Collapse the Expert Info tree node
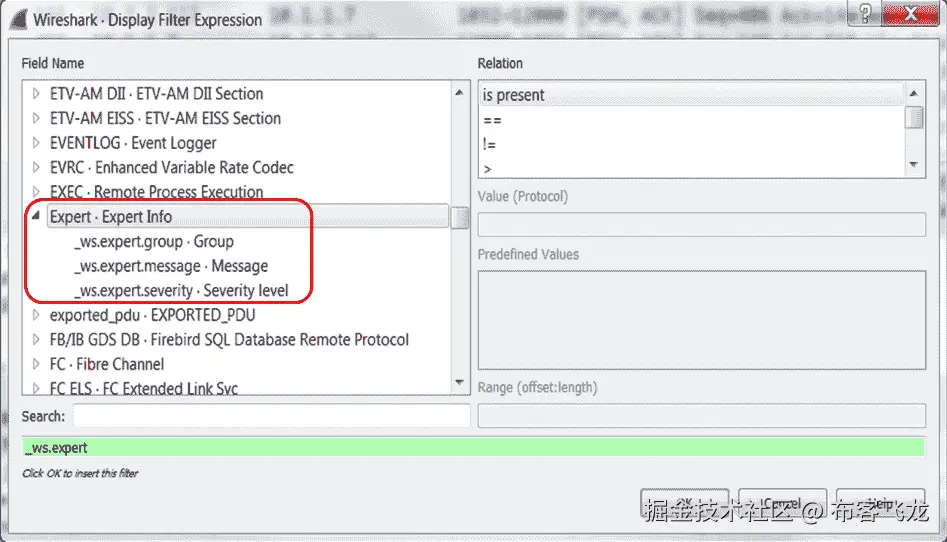The width and height of the screenshot is (947, 542). 36,216
